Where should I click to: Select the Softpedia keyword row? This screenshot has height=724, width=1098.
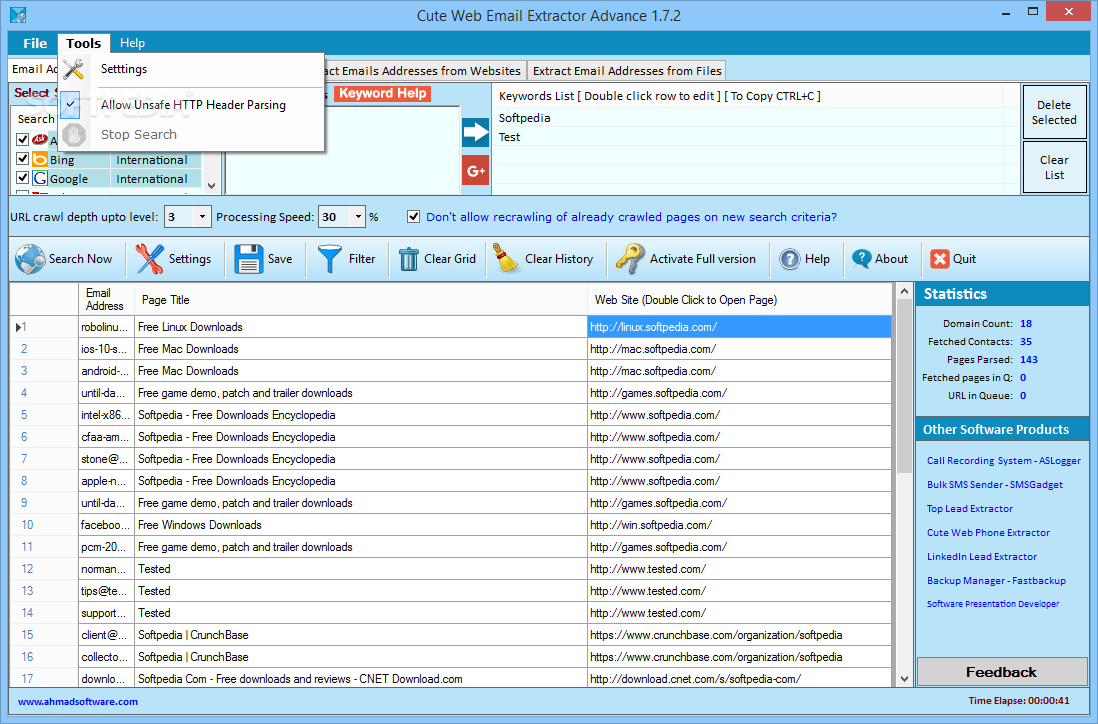[x=758, y=118]
